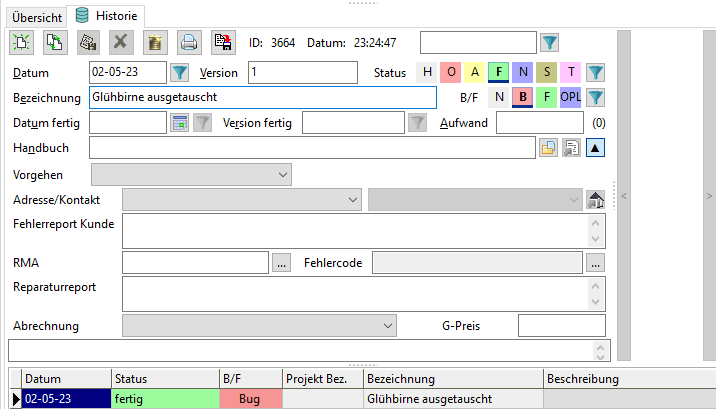Click the delete X toolbar icon

pyautogui.click(x=120, y=42)
